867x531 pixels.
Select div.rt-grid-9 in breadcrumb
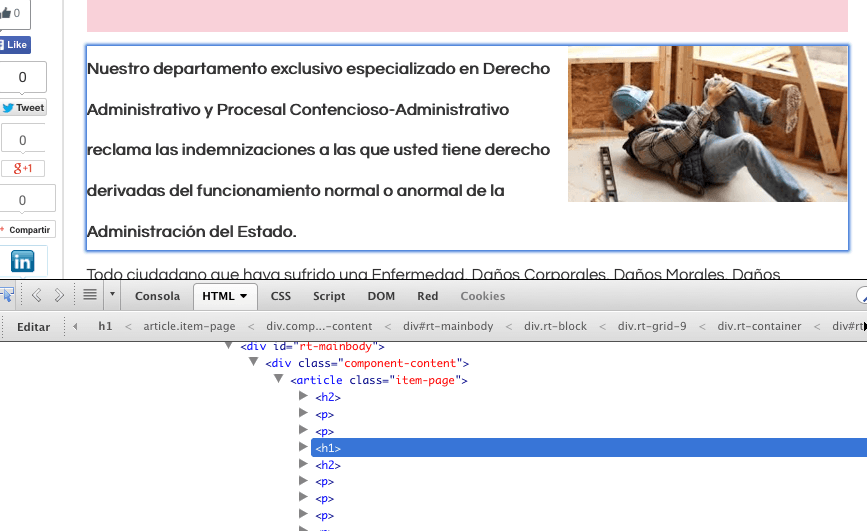click(652, 326)
